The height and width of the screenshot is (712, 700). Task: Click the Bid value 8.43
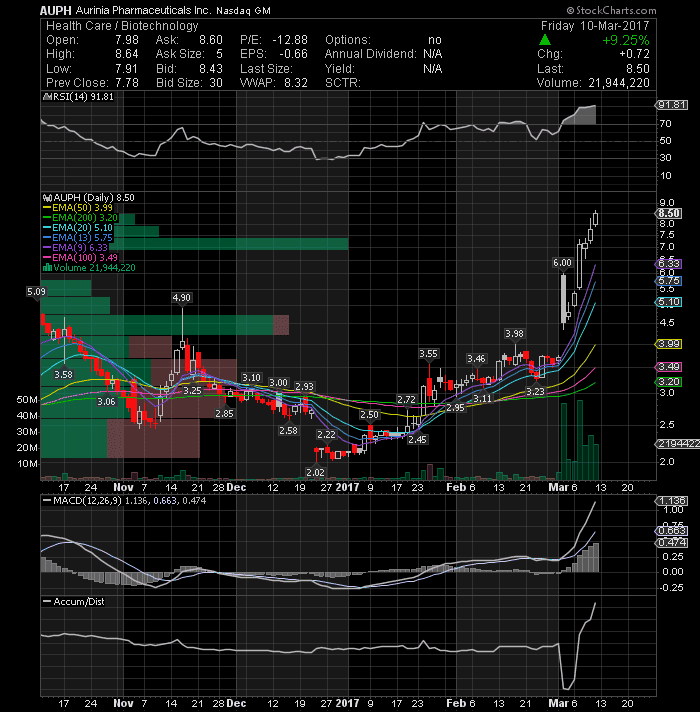[211, 69]
